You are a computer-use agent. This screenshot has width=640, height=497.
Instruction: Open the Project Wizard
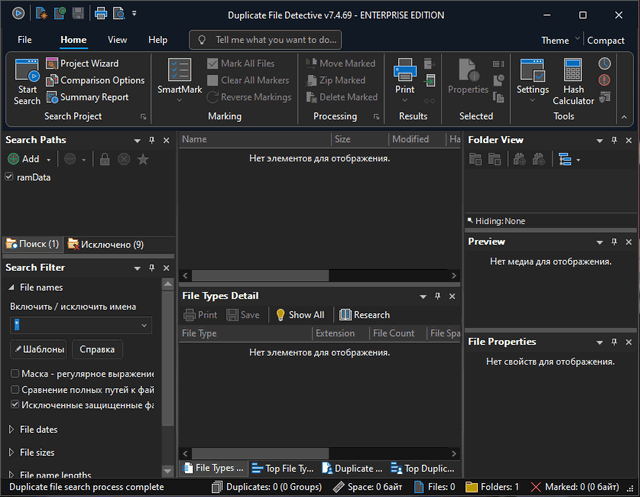83,64
